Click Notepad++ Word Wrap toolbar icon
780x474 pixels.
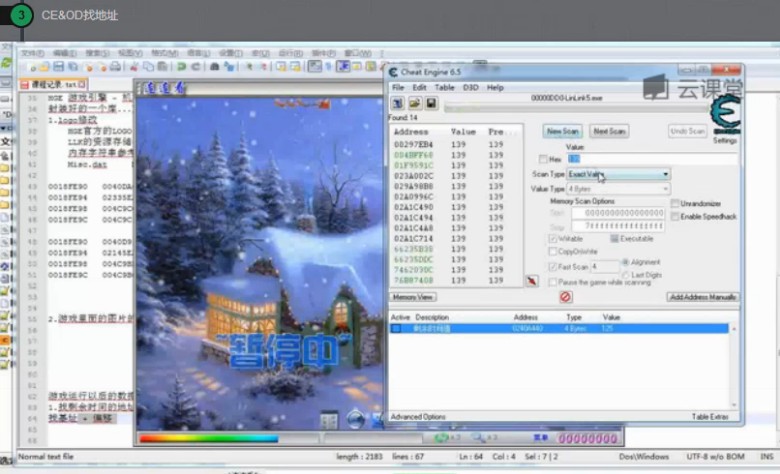[314, 66]
